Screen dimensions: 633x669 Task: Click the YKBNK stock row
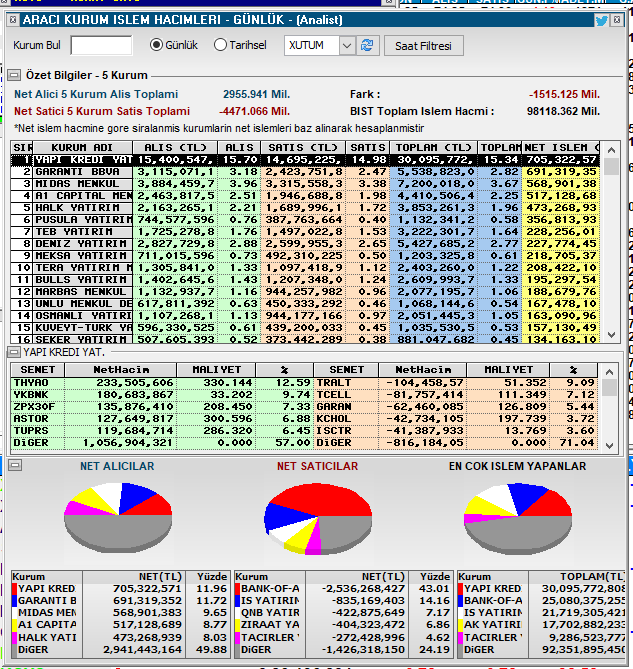coord(162,395)
